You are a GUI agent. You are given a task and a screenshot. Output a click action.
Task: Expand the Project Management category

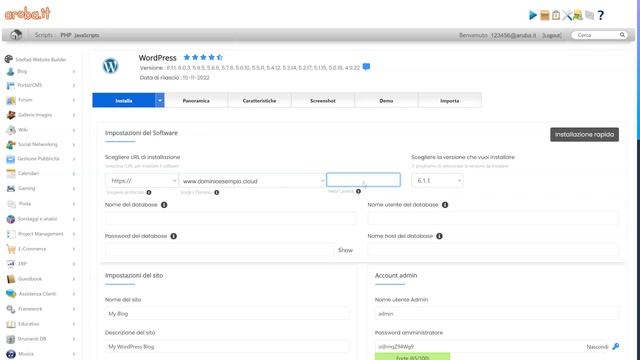pos(74,234)
